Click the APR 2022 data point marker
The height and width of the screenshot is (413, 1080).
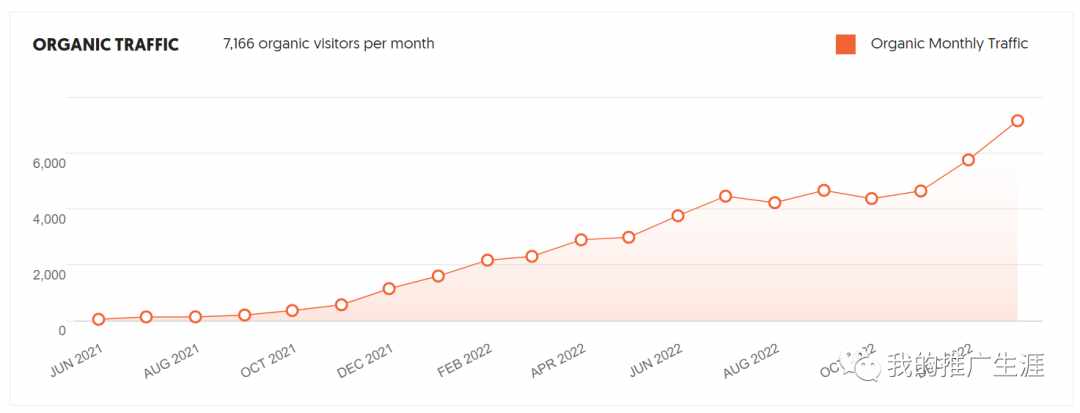point(581,240)
